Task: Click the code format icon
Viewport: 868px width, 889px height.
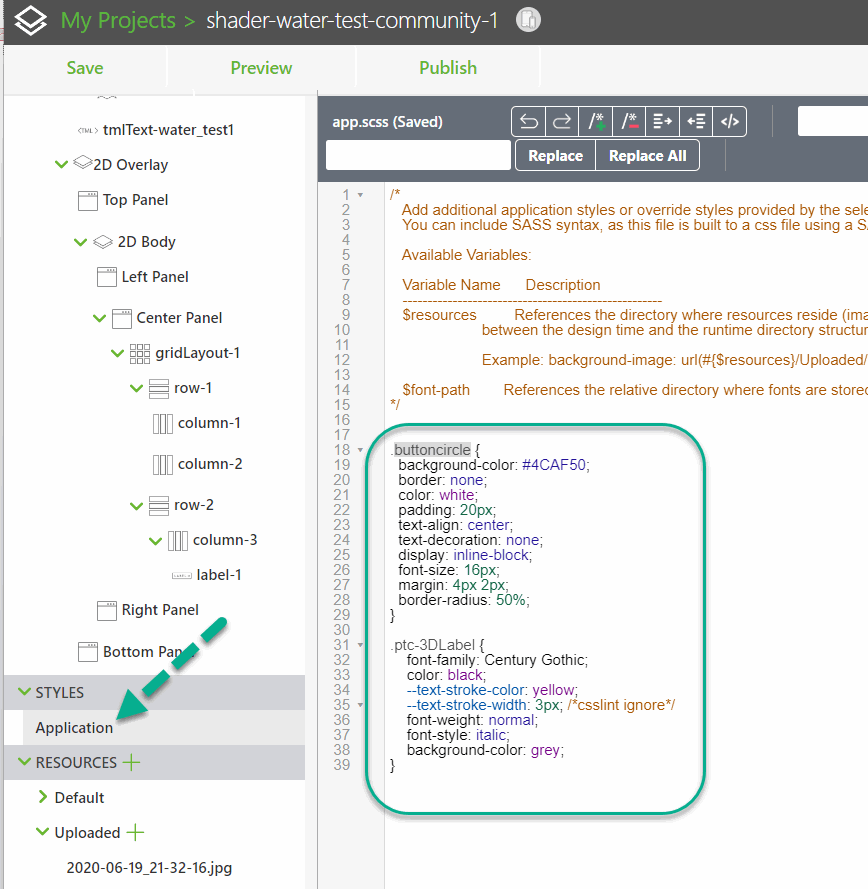Action: [730, 122]
